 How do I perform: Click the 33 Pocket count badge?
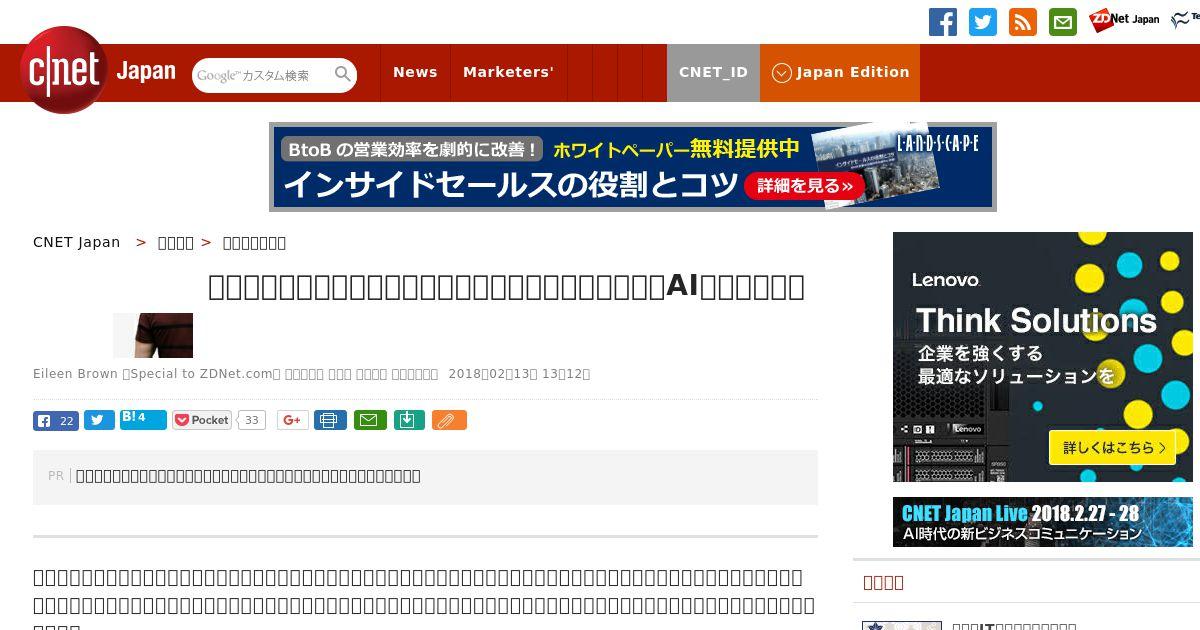tap(252, 420)
